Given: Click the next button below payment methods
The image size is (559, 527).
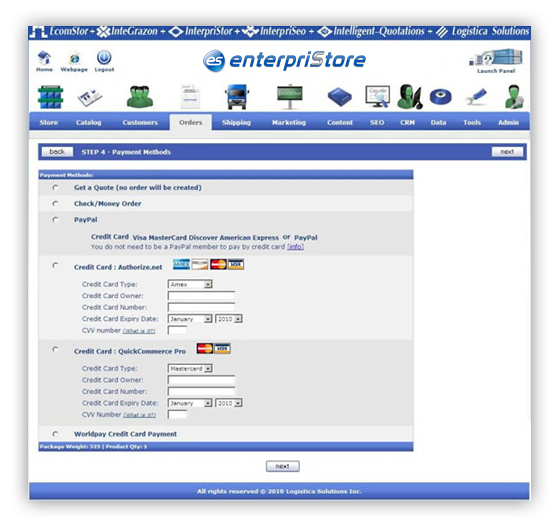Looking at the screenshot, I should [x=282, y=466].
